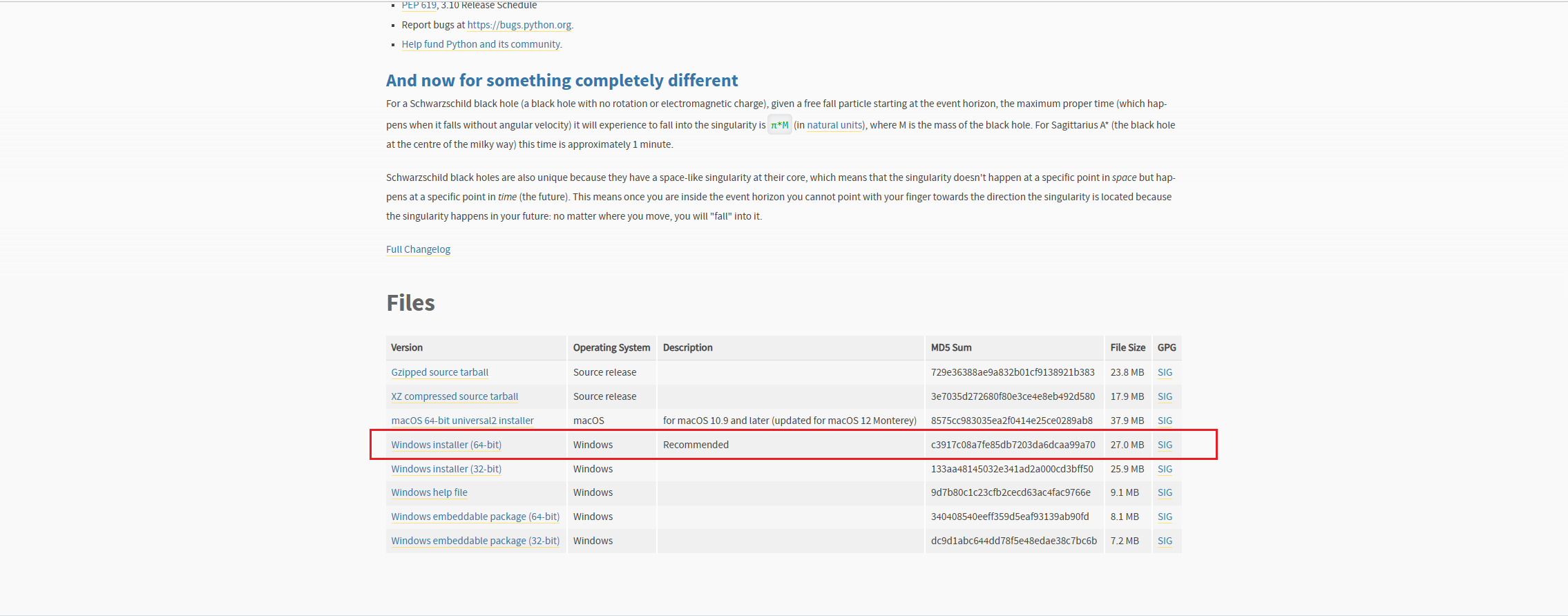The width and height of the screenshot is (1568, 616).
Task: Click MD5 sum c3917c08a7fe85db7203da6dcaa99a70
Action: [1013, 445]
